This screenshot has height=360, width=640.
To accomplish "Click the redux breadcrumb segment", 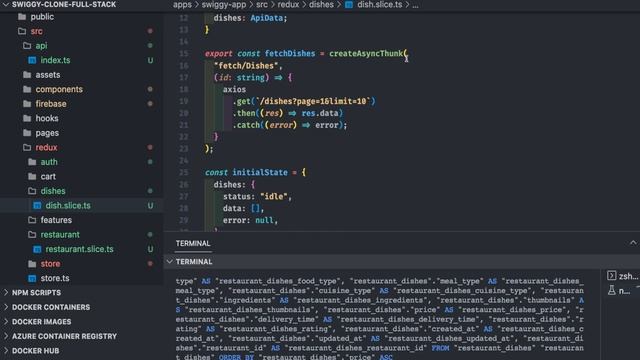I will point(288,4).
